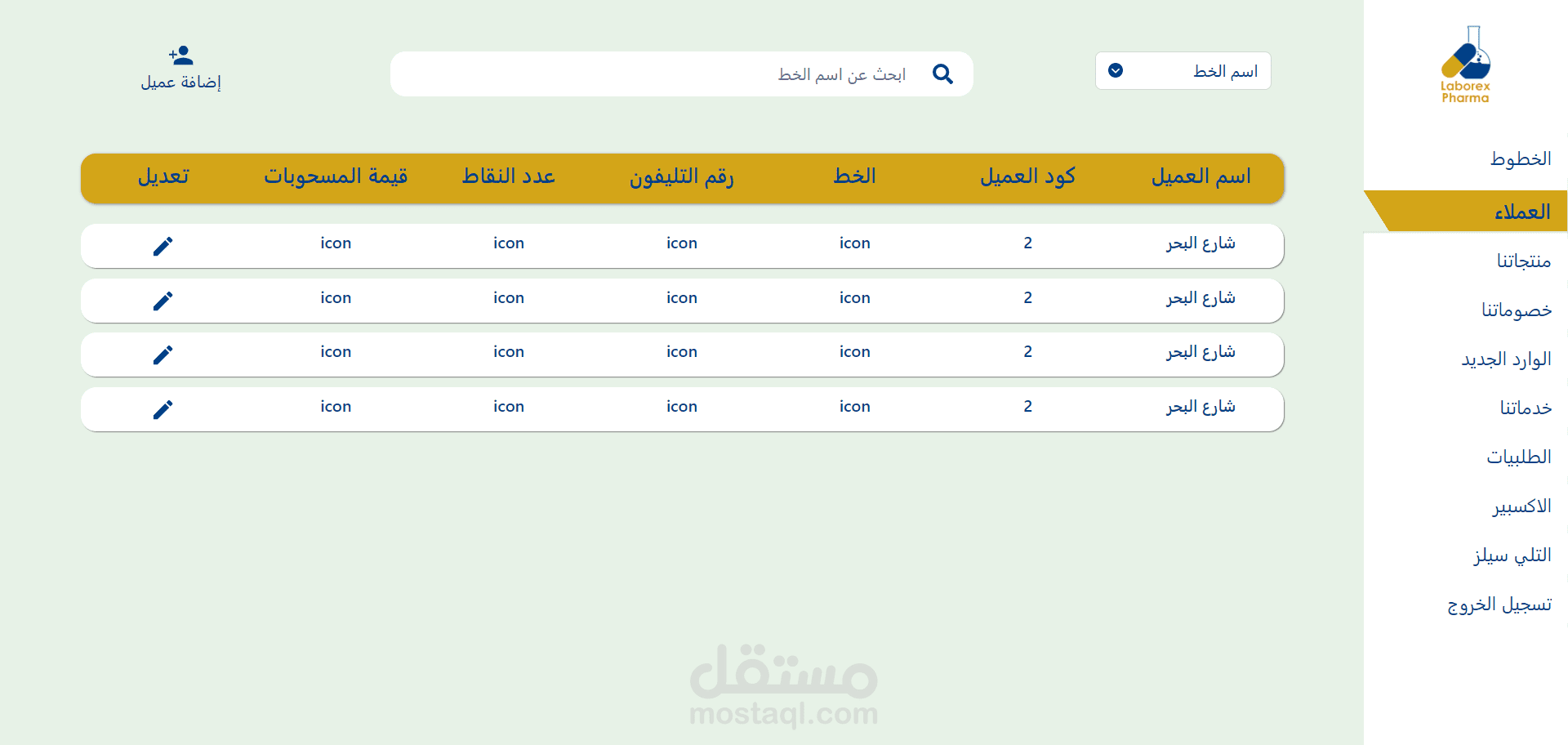
Task: Click the اسم العميل column header
Action: [x=1201, y=176]
